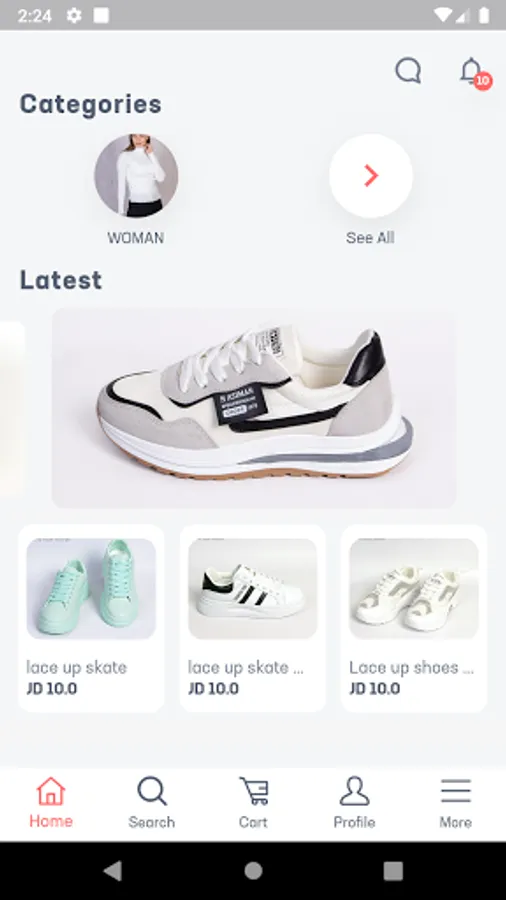Tap the Android recent apps square

pos(393,871)
